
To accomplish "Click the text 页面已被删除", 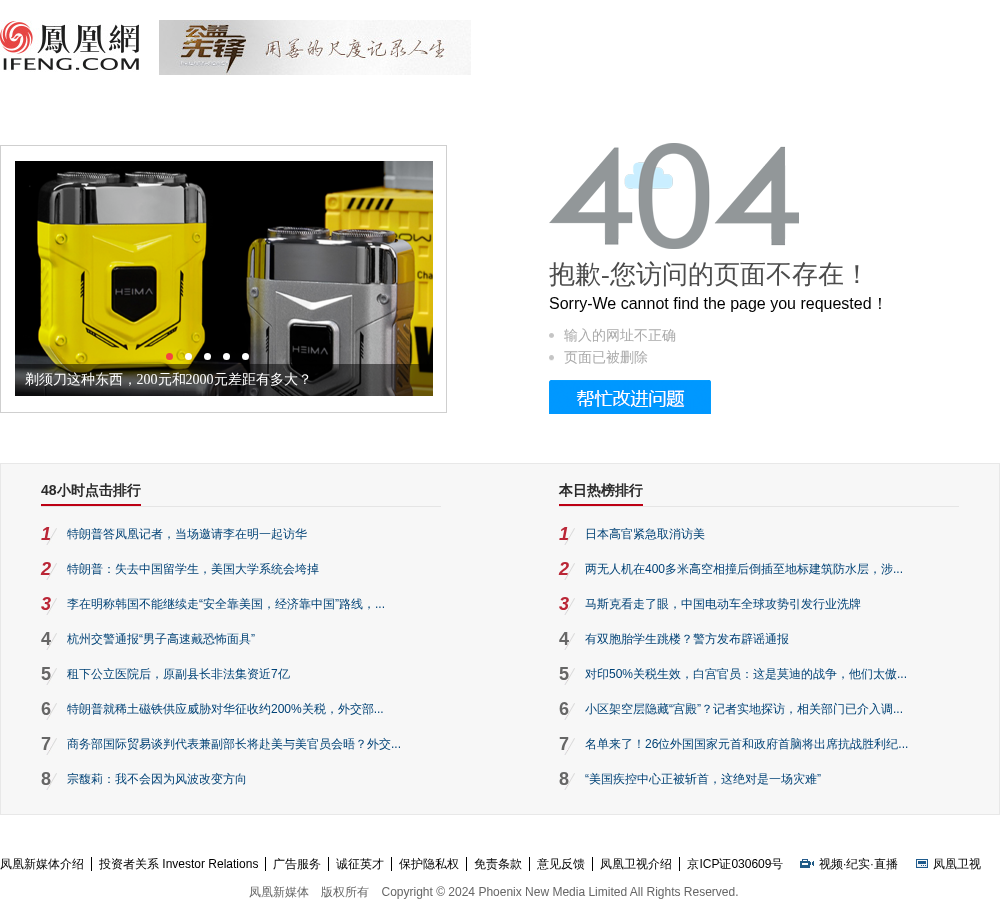I will tap(605, 357).
